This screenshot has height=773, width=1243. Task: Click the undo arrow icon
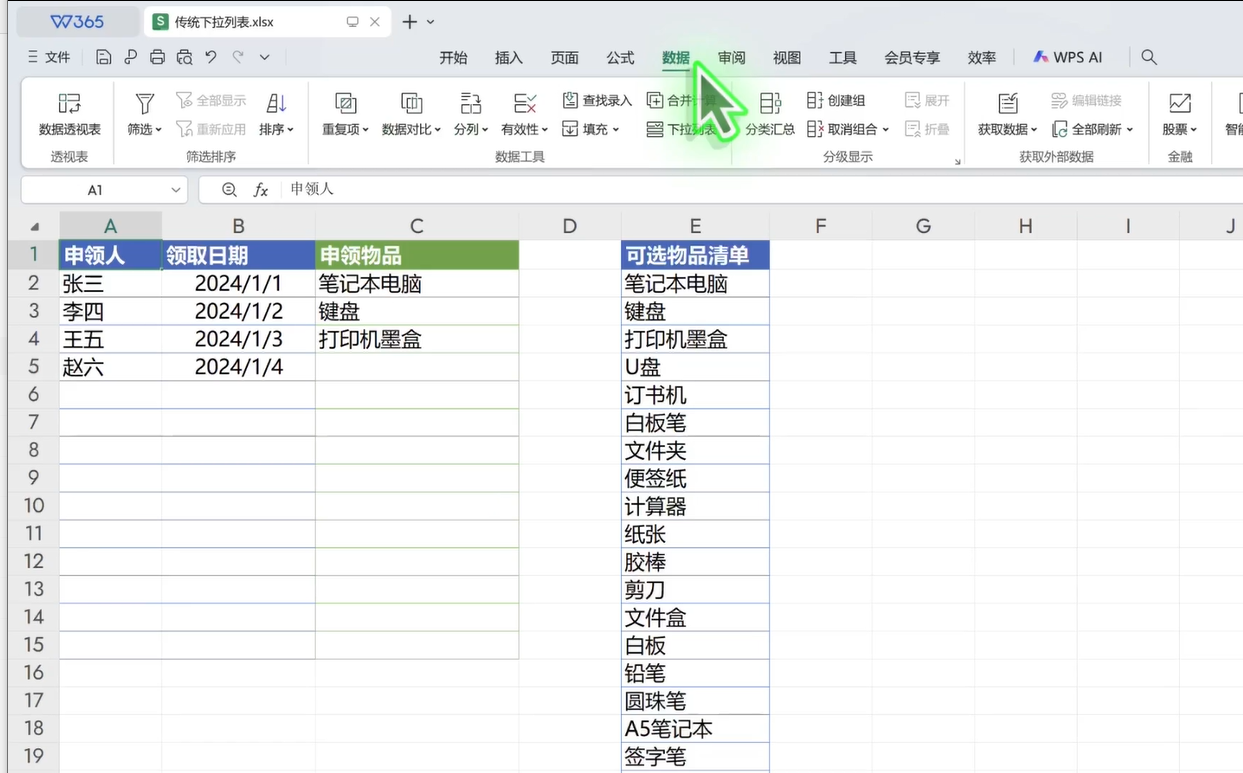(211, 57)
